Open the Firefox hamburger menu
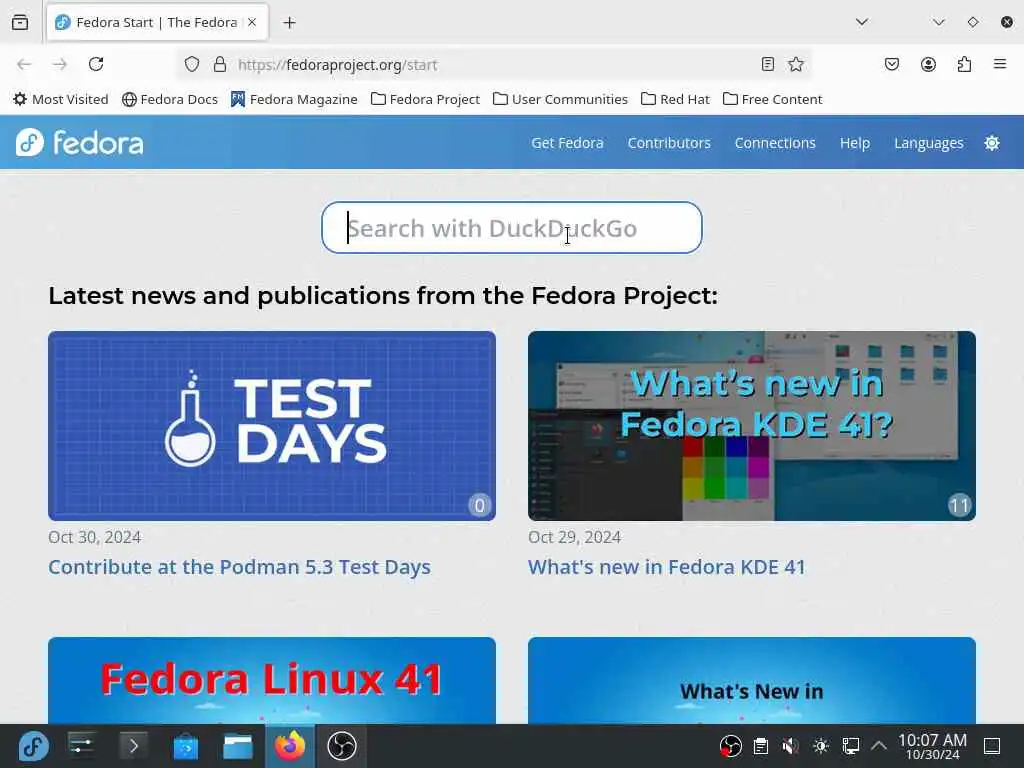Viewport: 1024px width, 768px height. [1000, 64]
